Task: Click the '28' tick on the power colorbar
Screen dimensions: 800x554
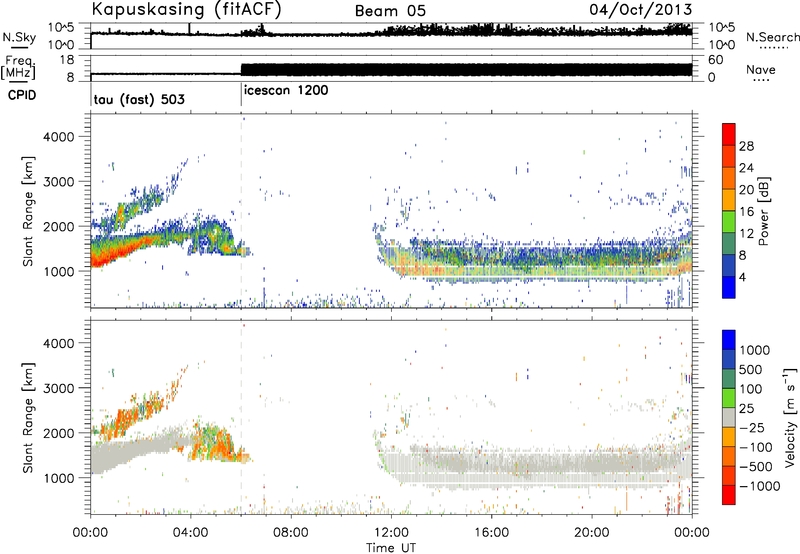Action: tap(746, 146)
